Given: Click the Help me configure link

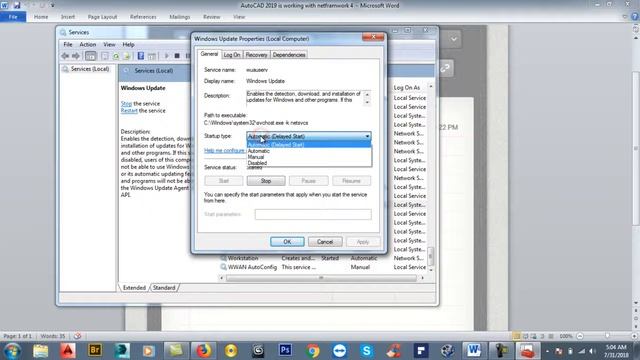Looking at the screenshot, I should pyautogui.click(x=224, y=151).
